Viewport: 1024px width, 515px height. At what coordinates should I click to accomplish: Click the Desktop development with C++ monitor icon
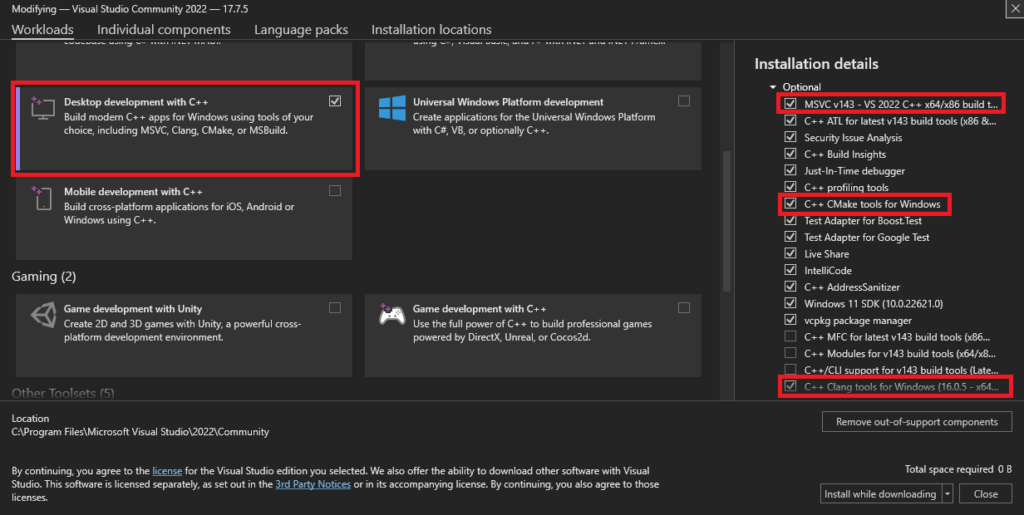tap(42, 108)
